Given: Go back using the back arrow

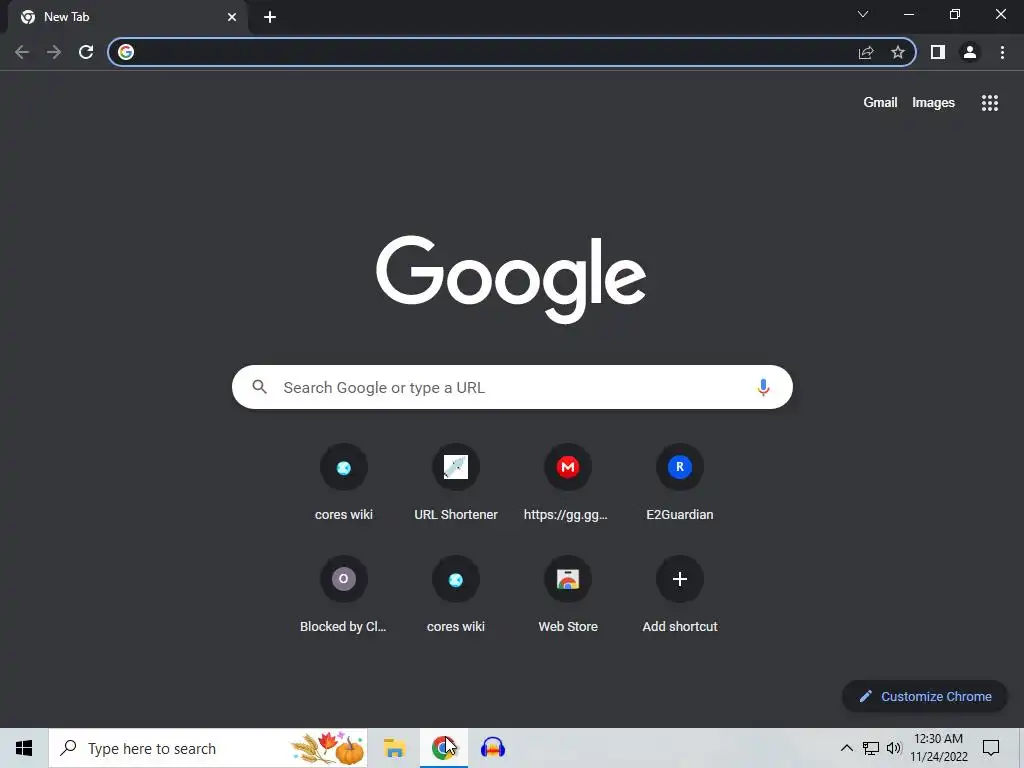Looking at the screenshot, I should coord(22,52).
